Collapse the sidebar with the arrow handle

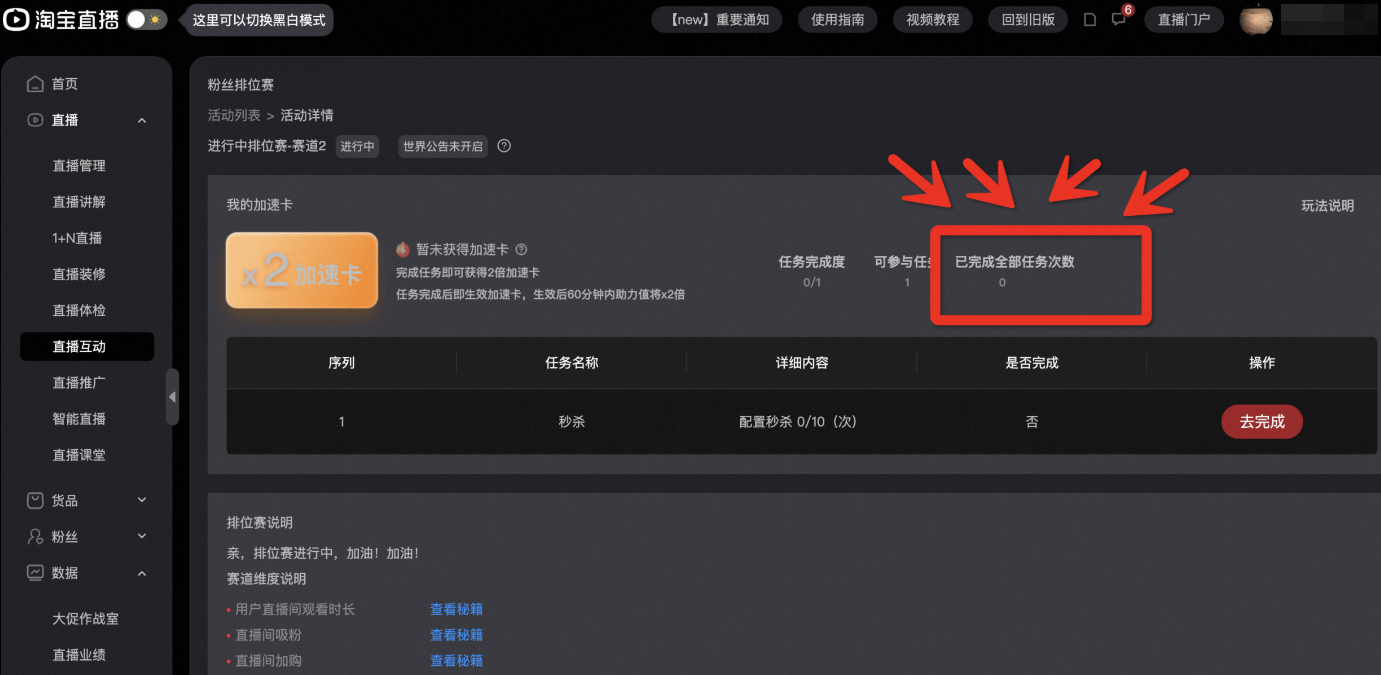click(x=173, y=396)
